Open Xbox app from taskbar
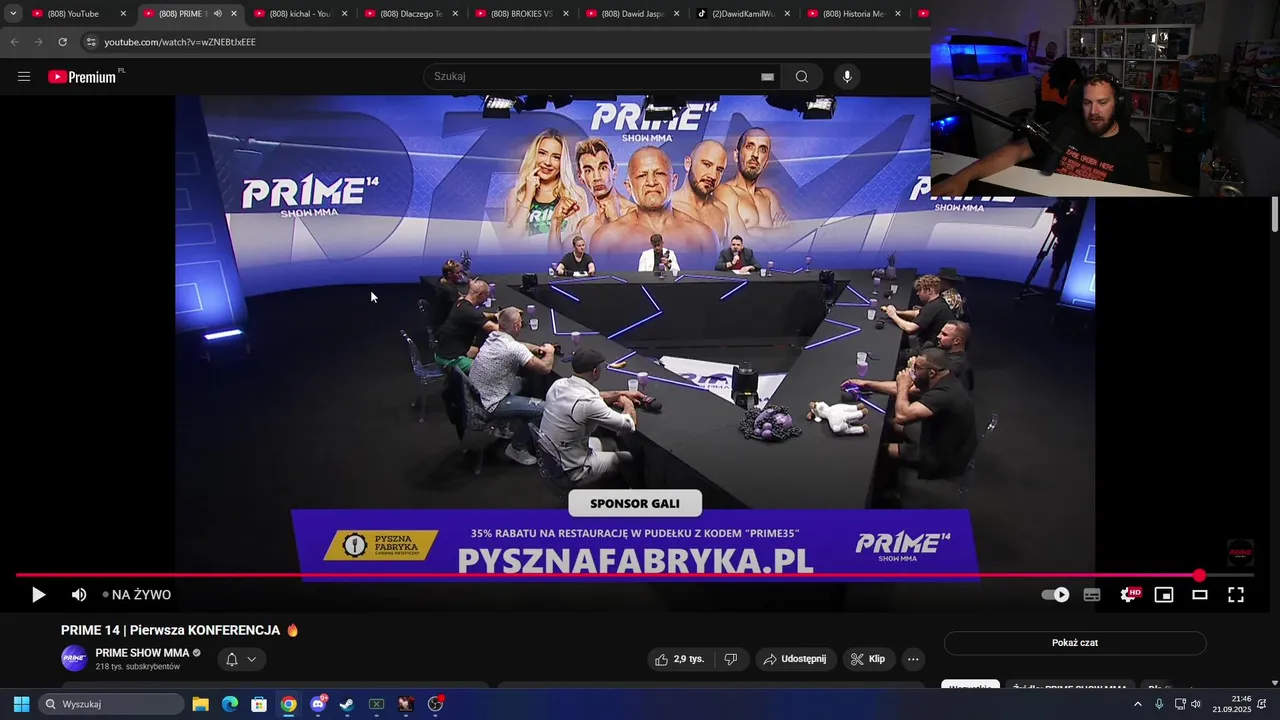 [377, 704]
